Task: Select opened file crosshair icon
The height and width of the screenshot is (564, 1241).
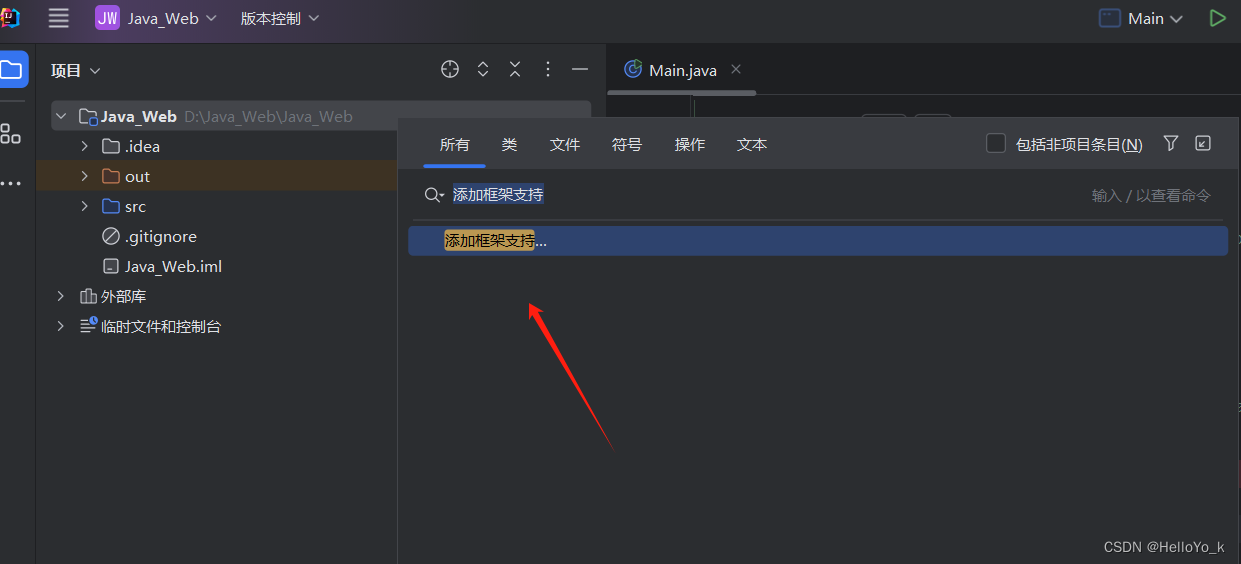Action: [x=450, y=69]
